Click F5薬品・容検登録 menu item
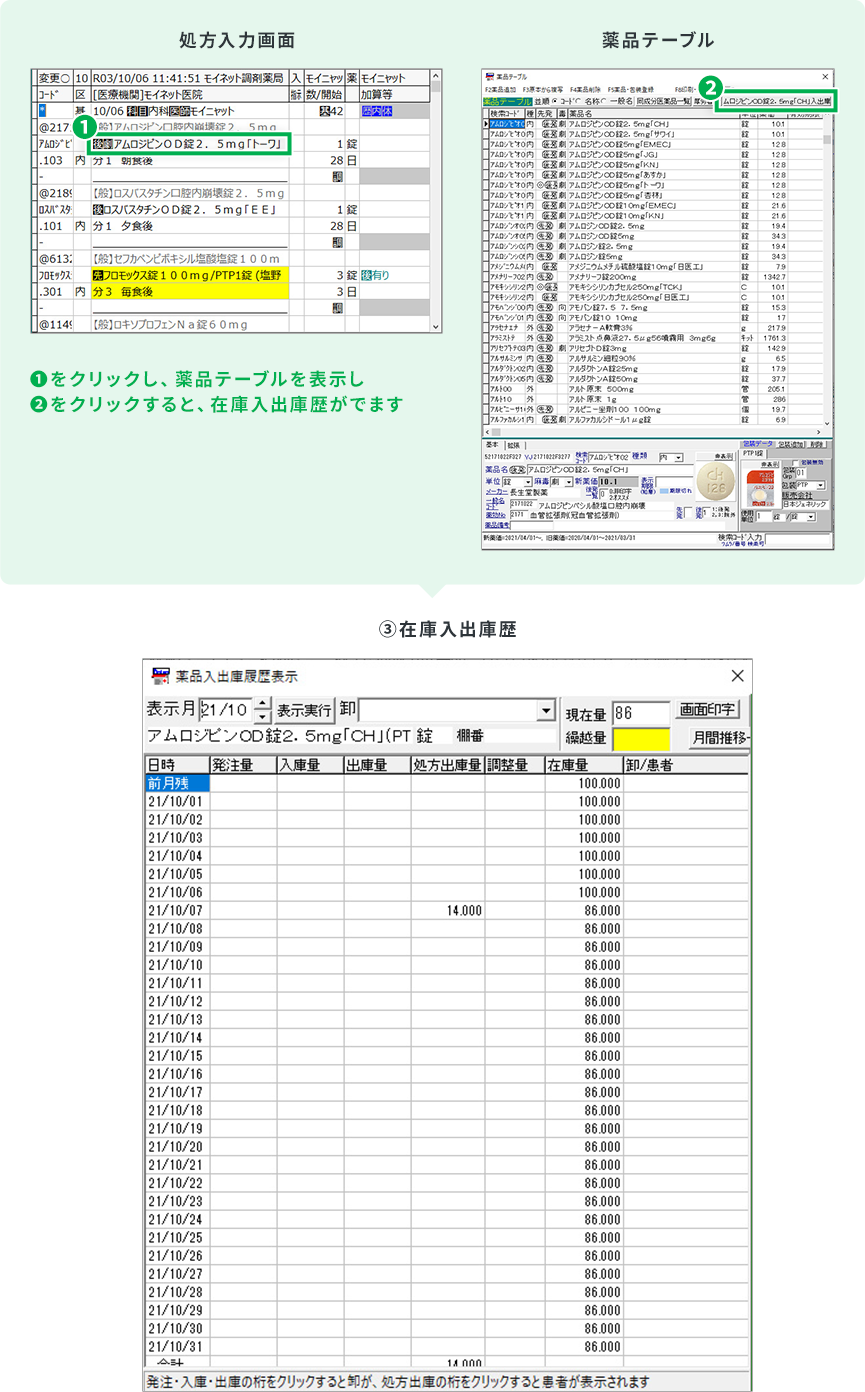This screenshot has width=865, height=1392. [x=630, y=90]
